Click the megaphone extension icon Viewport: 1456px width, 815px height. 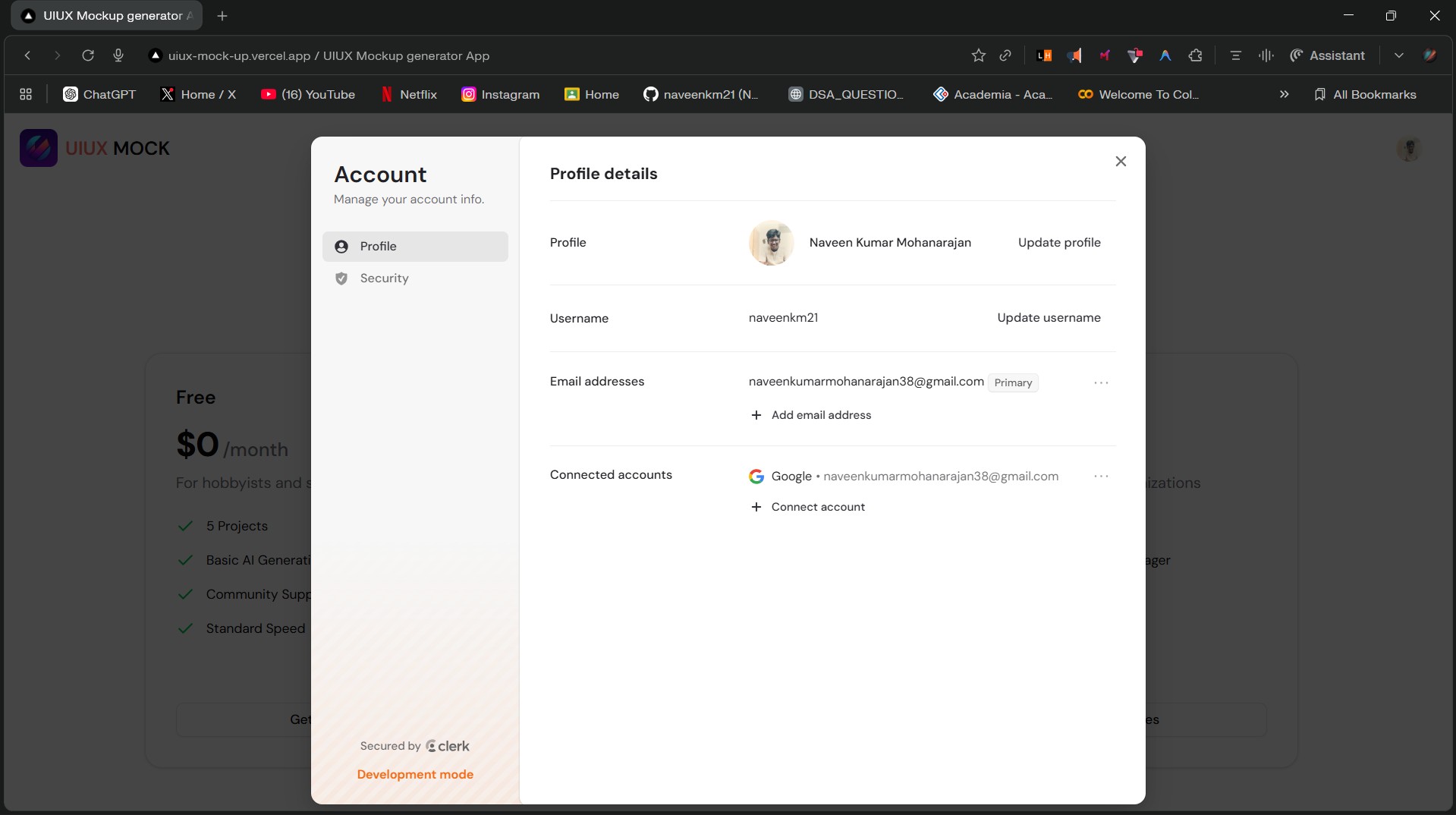pos(1074,55)
